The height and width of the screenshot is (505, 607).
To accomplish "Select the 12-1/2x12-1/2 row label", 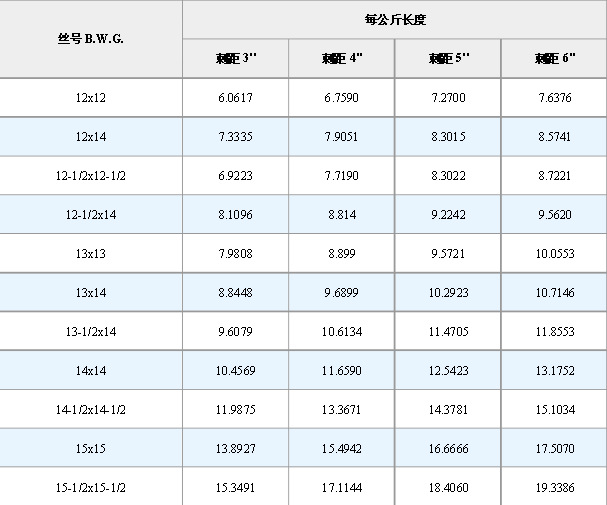I will pyautogui.click(x=90, y=175).
